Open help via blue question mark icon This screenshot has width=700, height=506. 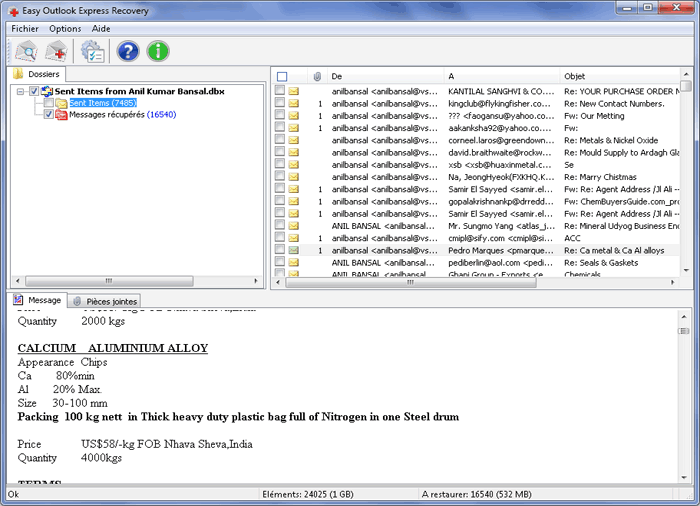(x=128, y=51)
